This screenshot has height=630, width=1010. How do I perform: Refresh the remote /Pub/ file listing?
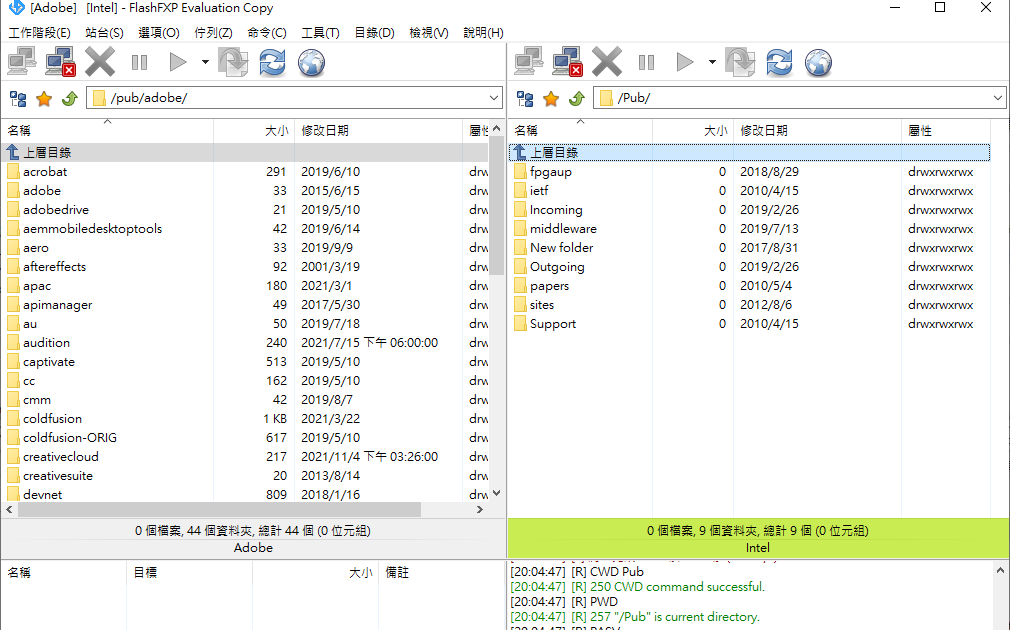778,62
